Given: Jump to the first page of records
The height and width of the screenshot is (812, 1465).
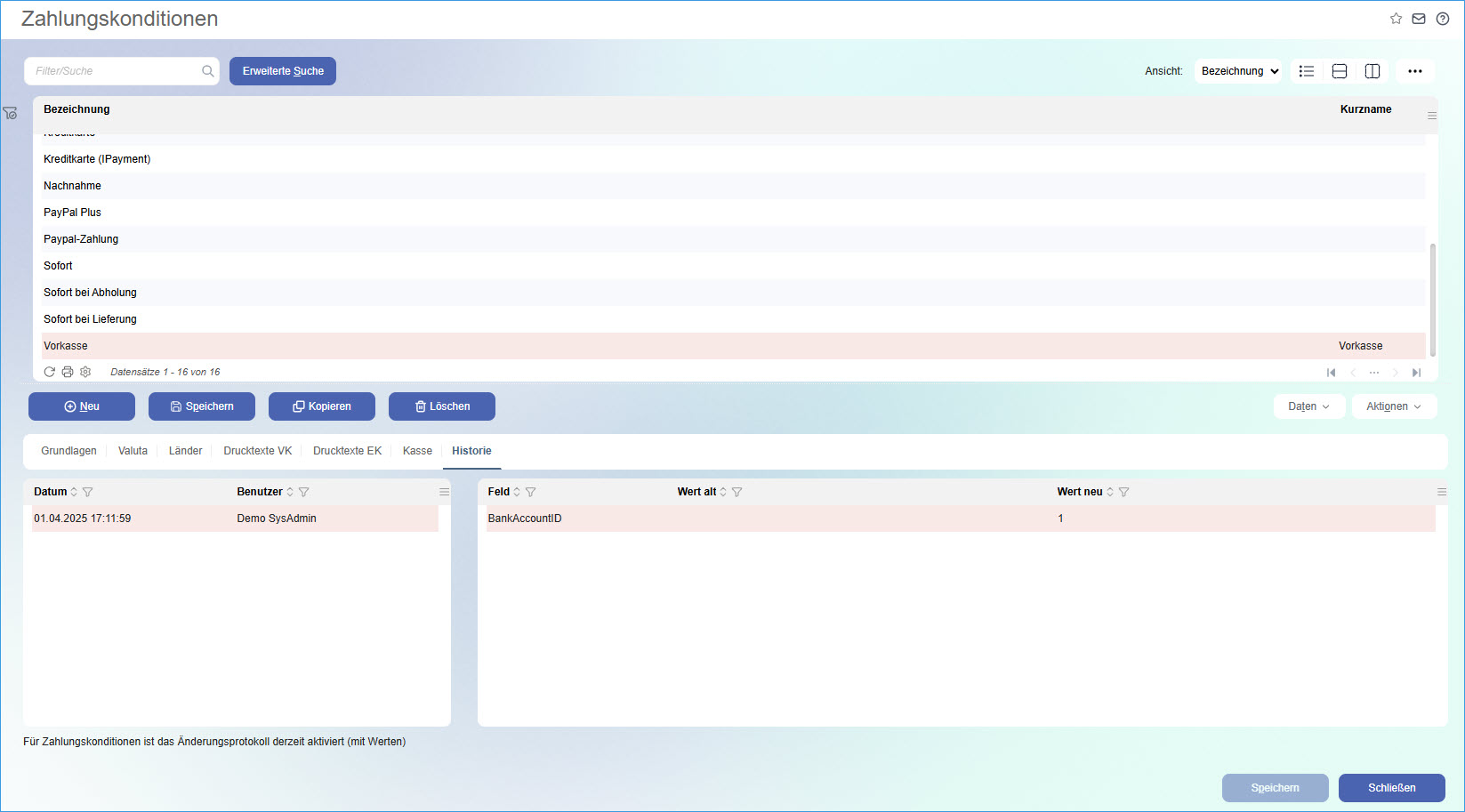Looking at the screenshot, I should [x=1331, y=373].
